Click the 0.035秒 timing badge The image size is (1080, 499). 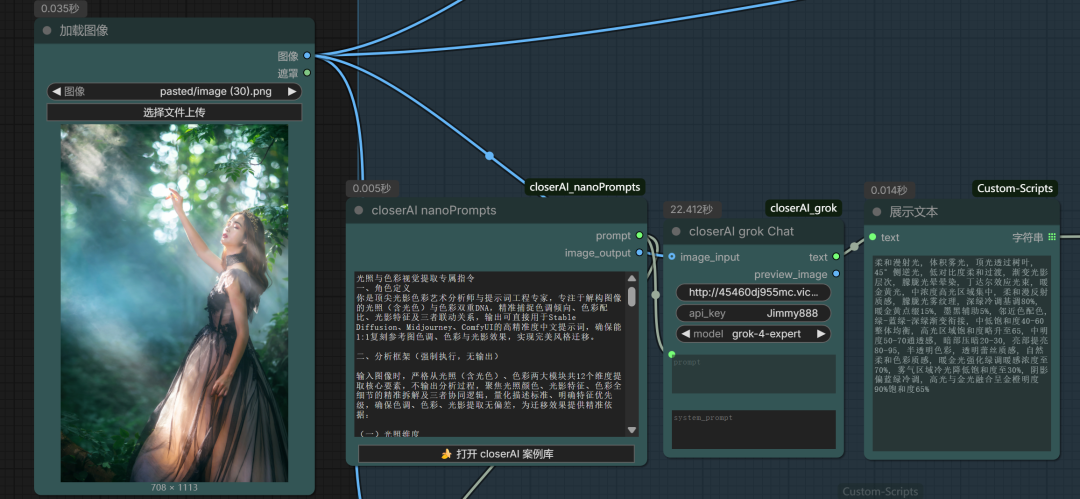tap(61, 9)
